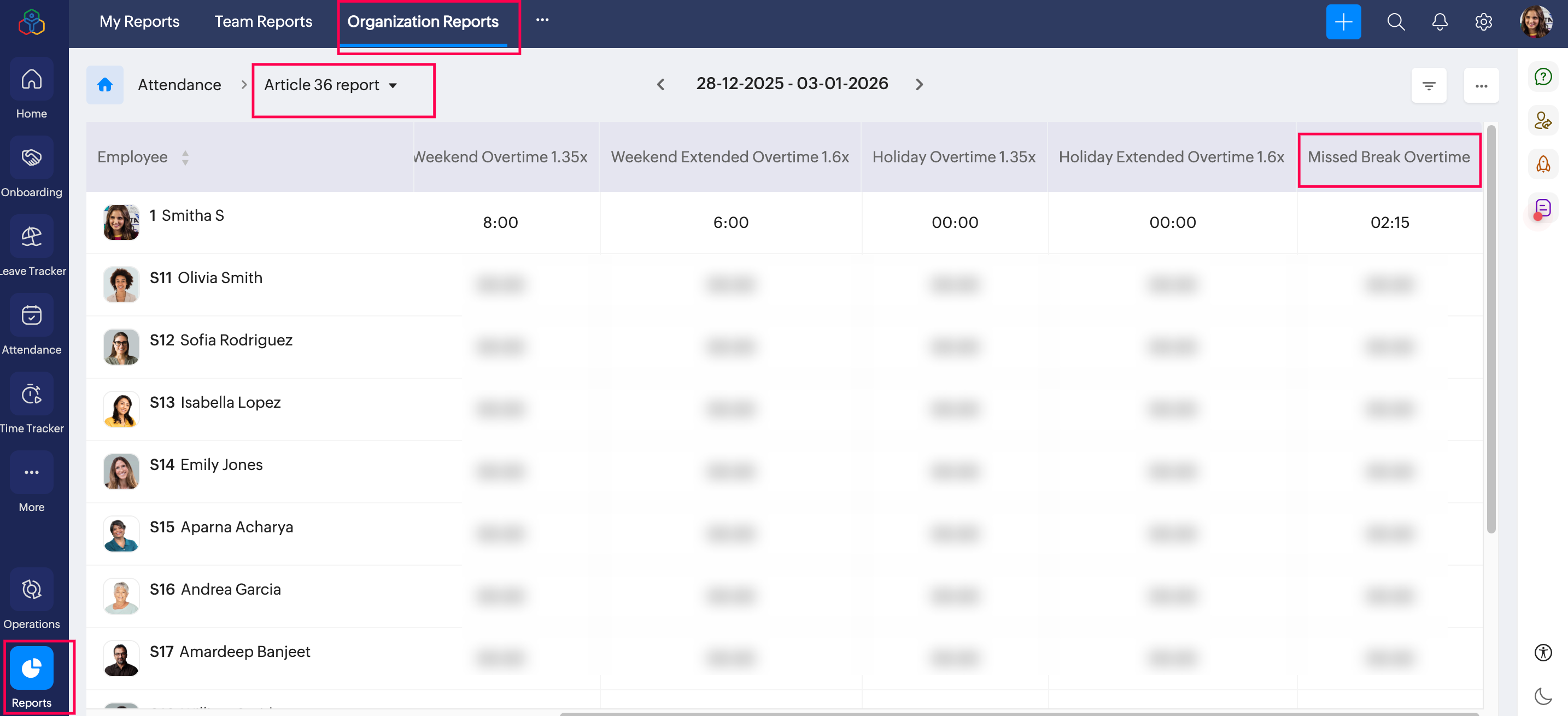
Task: Click the vertical scrollbar of the table
Action: [x=1491, y=328]
